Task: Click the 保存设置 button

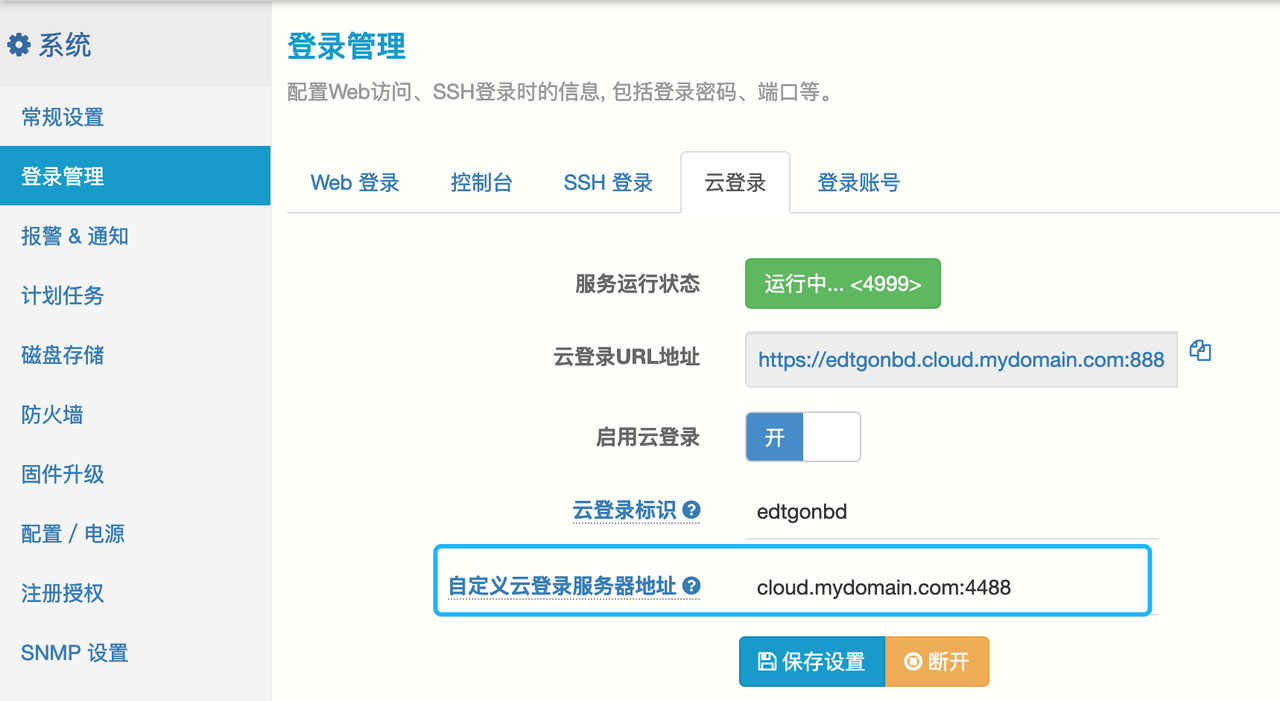Action: [x=811, y=662]
